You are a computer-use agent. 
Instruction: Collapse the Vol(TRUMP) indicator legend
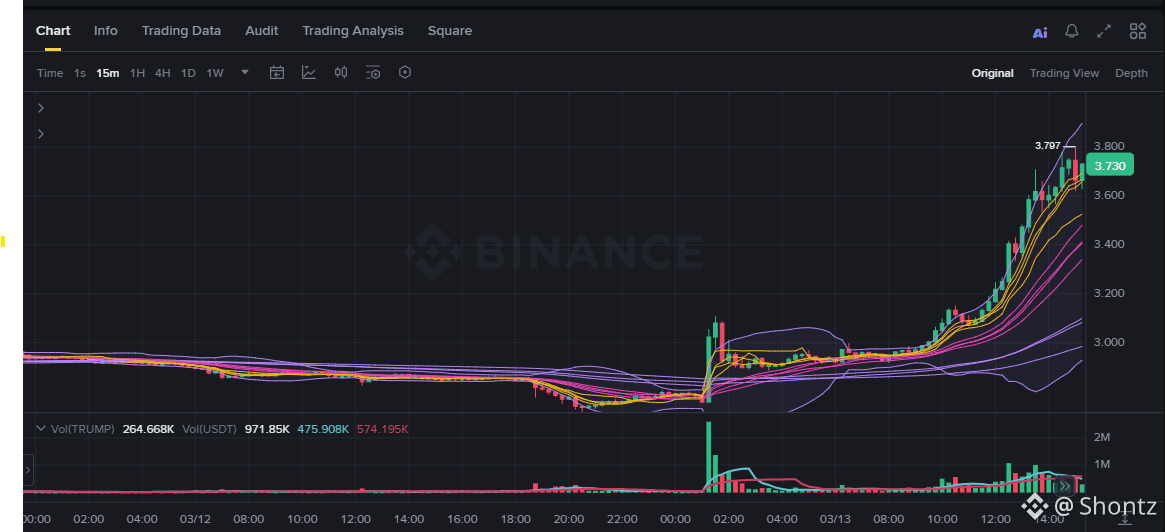click(41, 429)
